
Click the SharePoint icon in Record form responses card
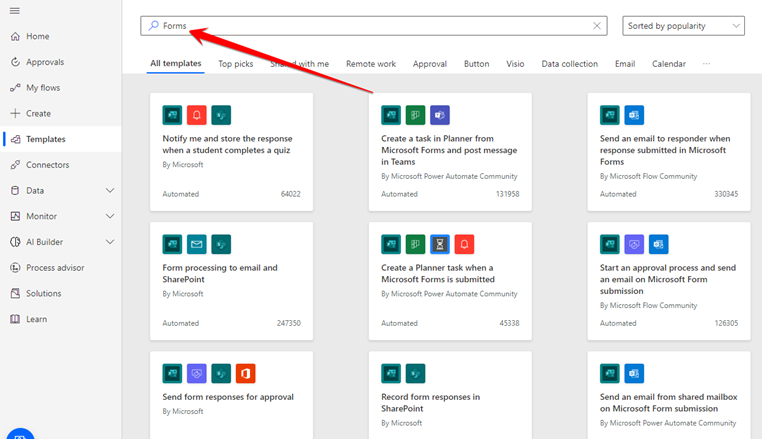(416, 374)
